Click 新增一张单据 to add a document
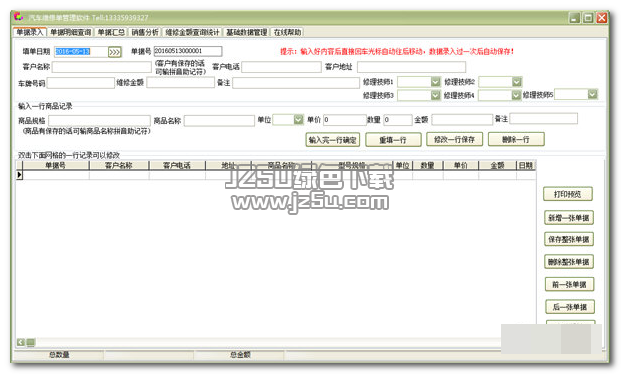This screenshot has width=621, height=374. pyautogui.click(x=569, y=218)
